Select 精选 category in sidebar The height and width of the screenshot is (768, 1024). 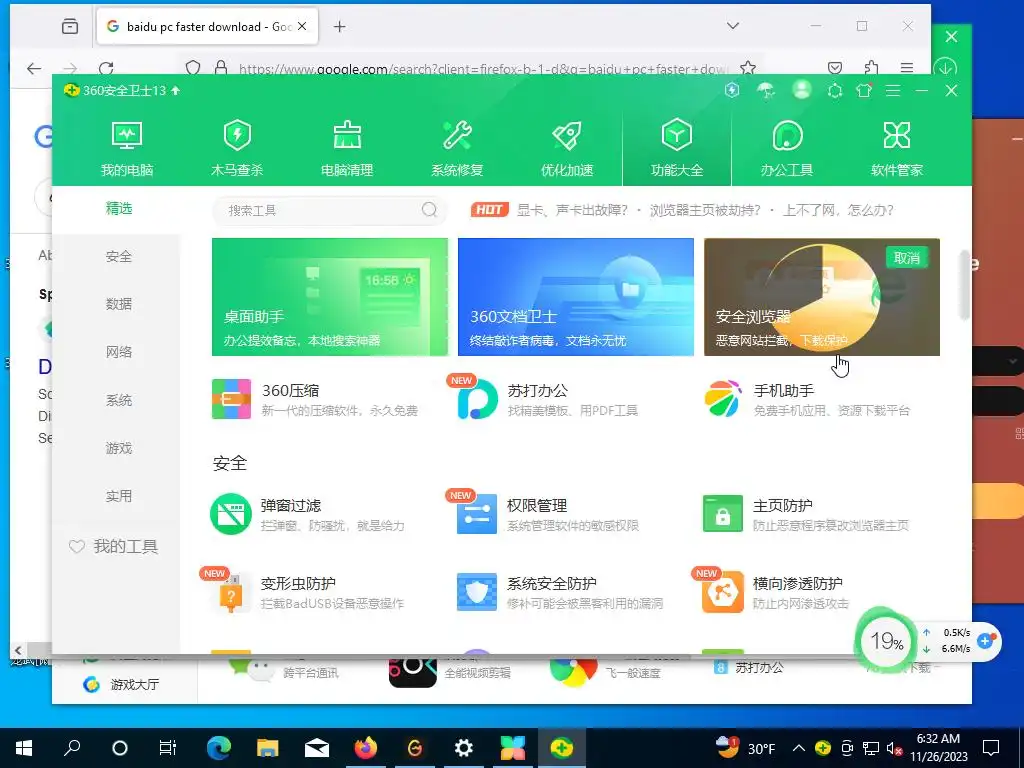(x=119, y=208)
